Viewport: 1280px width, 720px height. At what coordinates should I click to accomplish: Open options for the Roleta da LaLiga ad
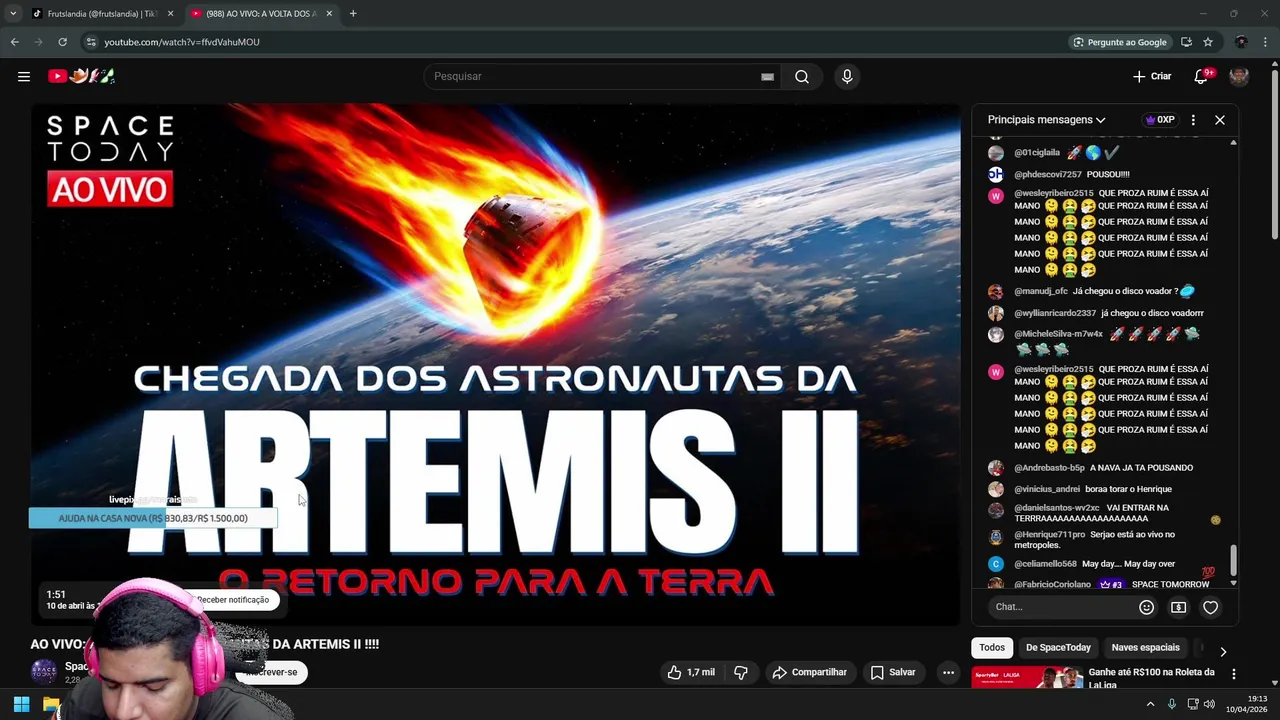coord(1233,674)
